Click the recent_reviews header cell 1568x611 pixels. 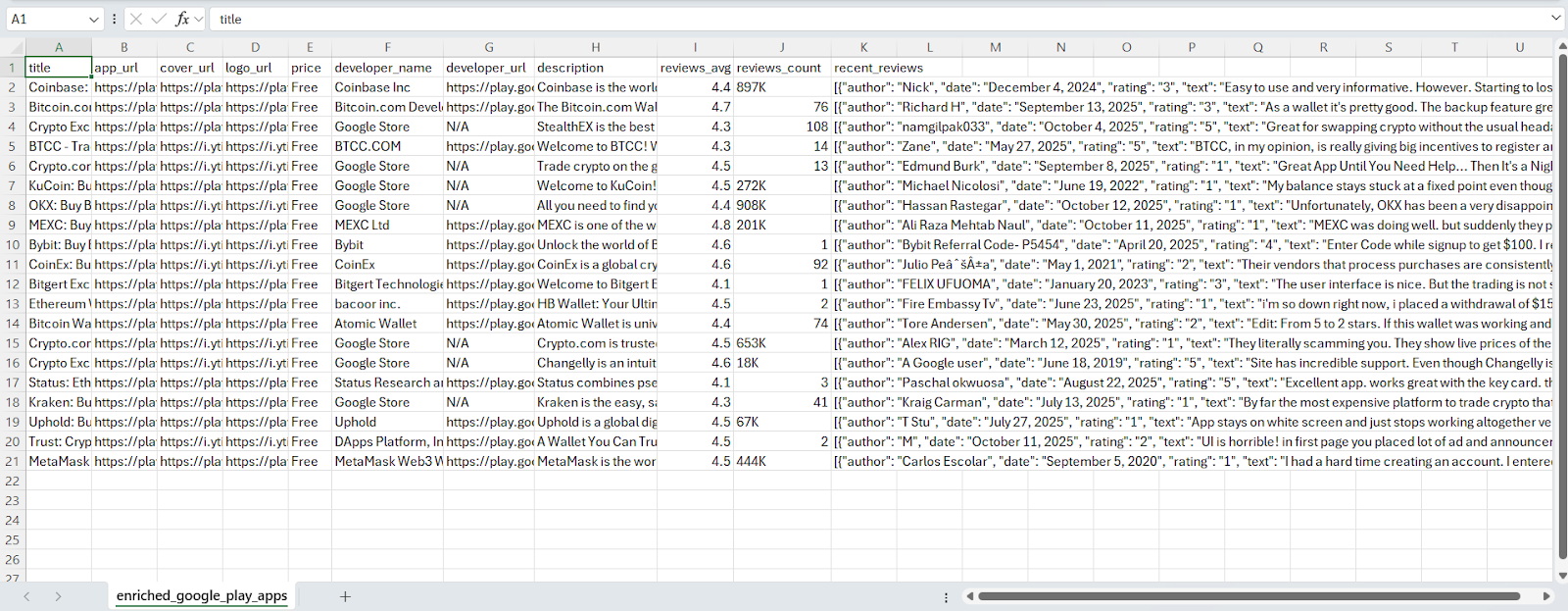click(x=863, y=68)
